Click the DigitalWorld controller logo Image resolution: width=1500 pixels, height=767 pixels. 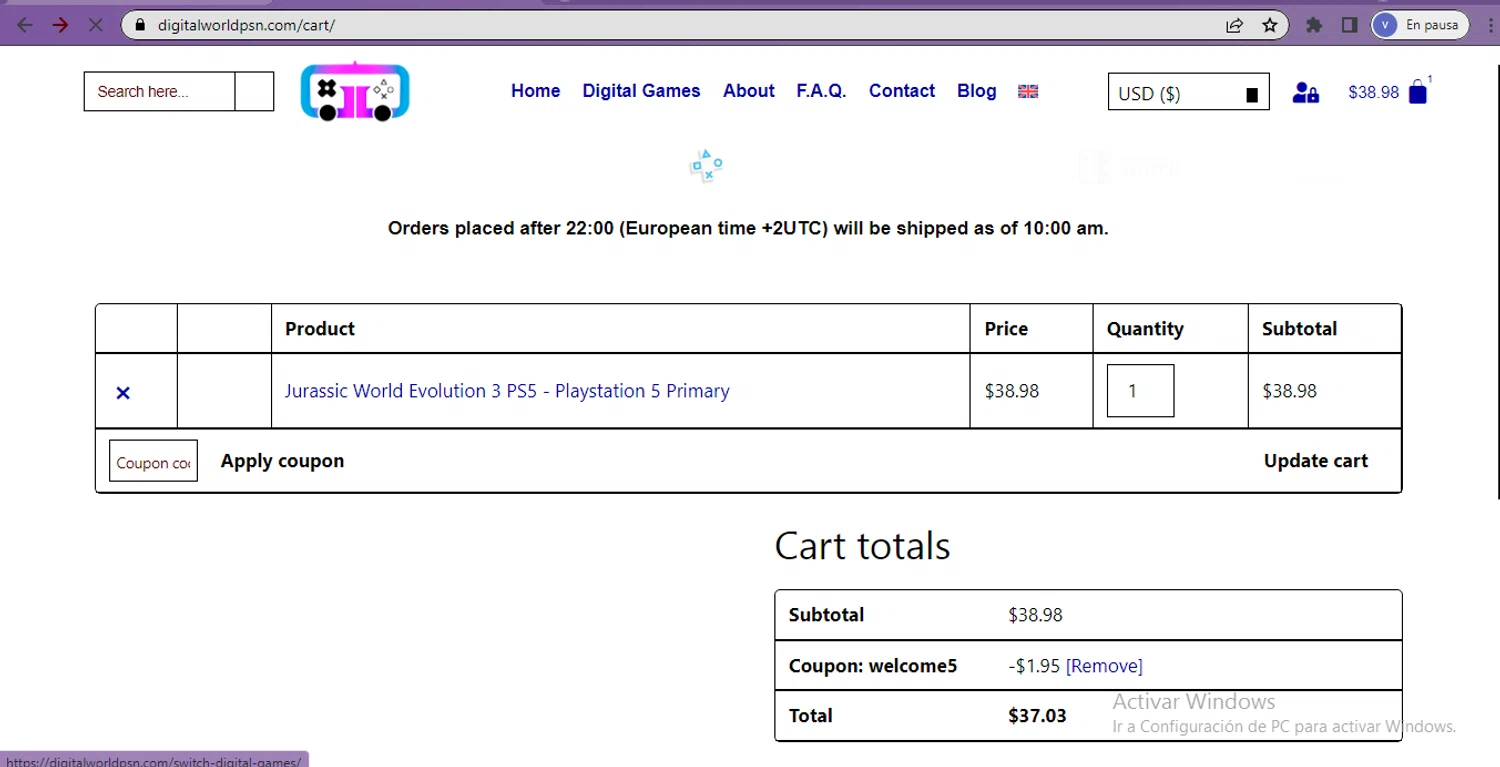point(355,91)
